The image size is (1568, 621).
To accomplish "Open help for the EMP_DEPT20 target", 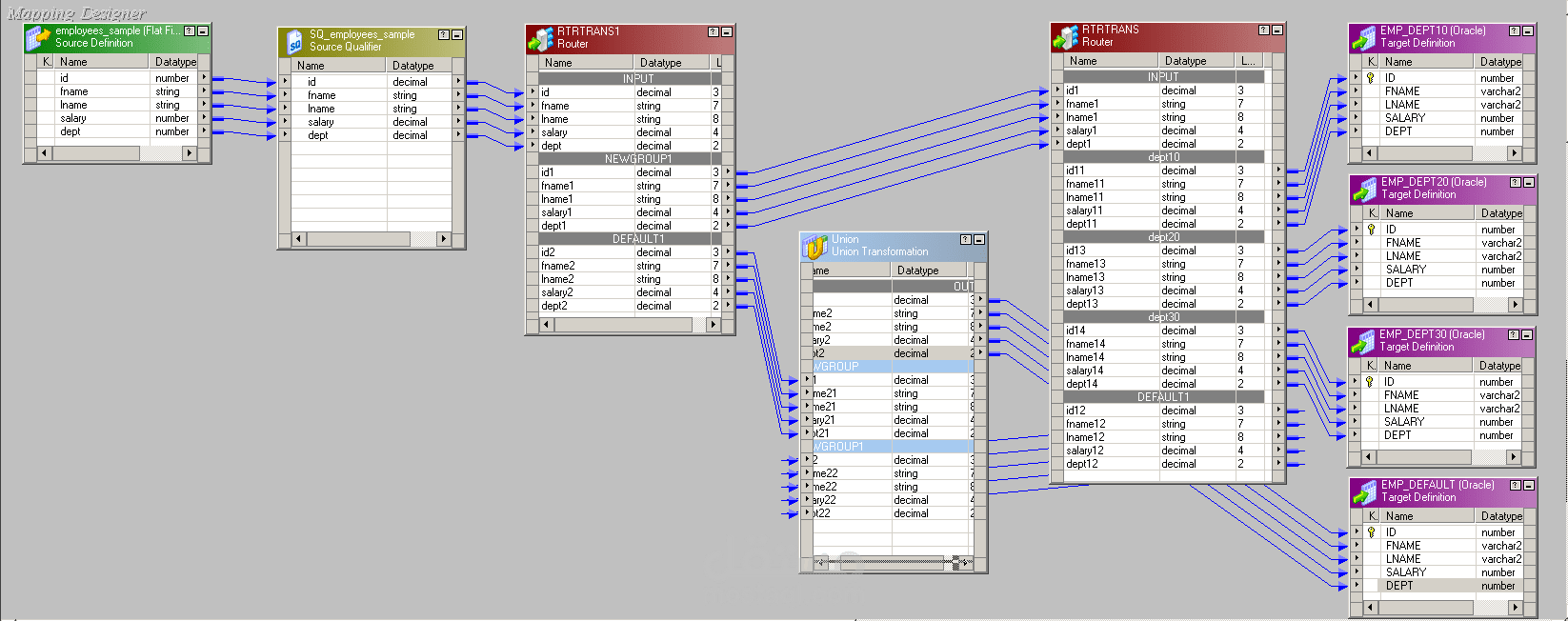I will point(1516,182).
